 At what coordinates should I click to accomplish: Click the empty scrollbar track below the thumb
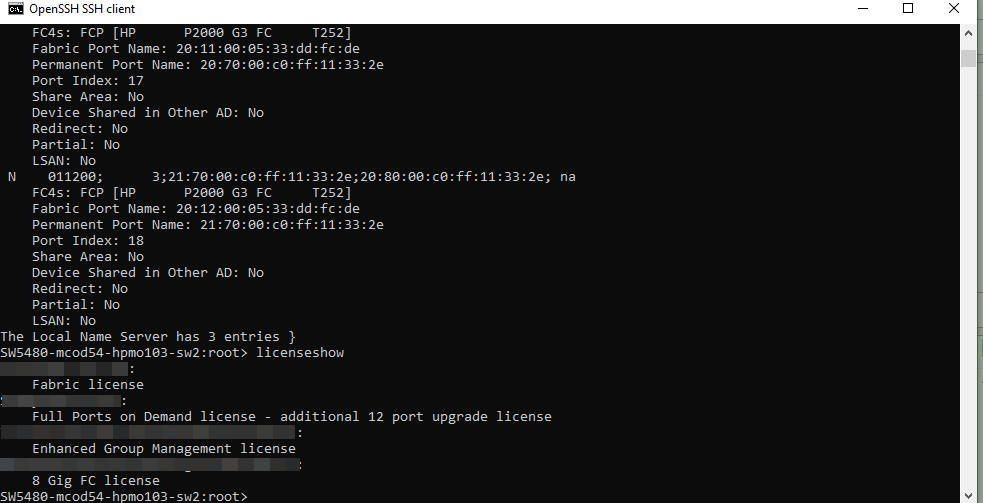coord(968,276)
